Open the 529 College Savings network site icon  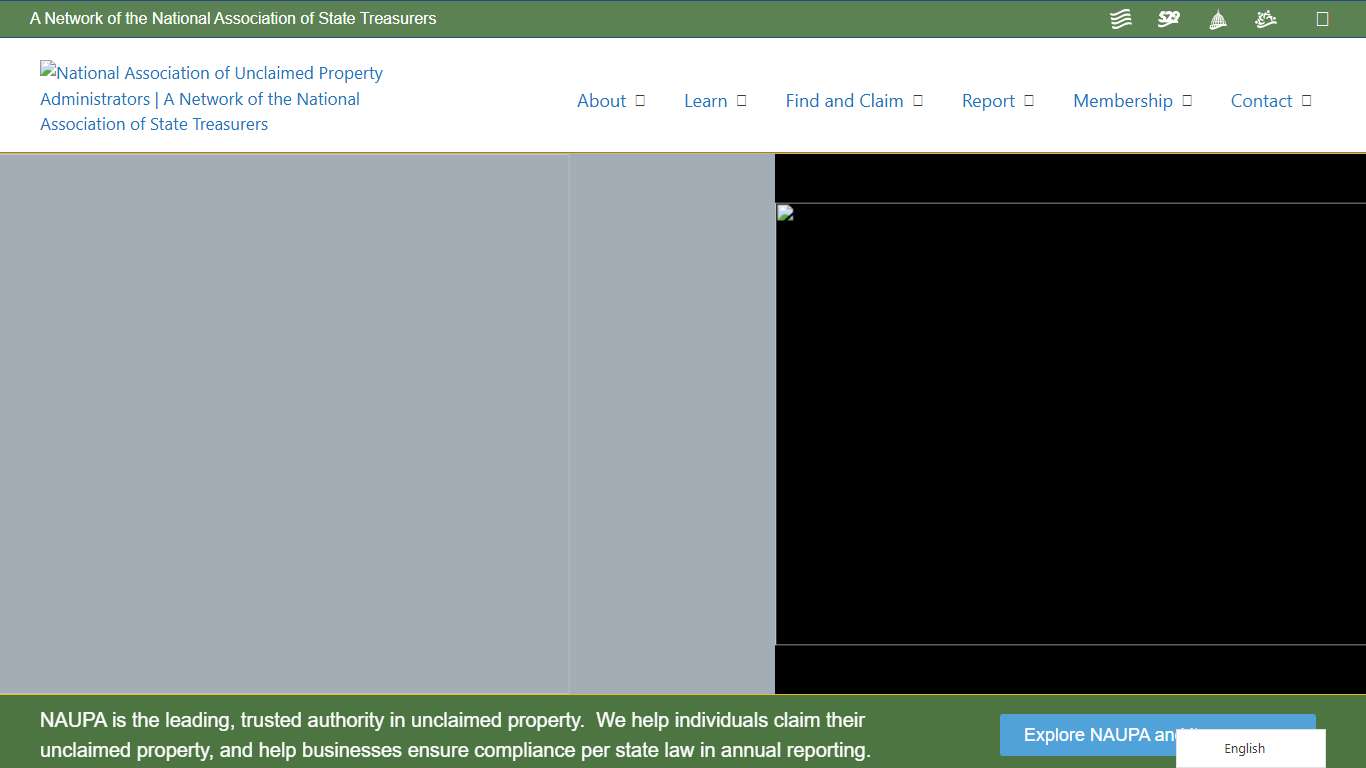coord(1168,18)
